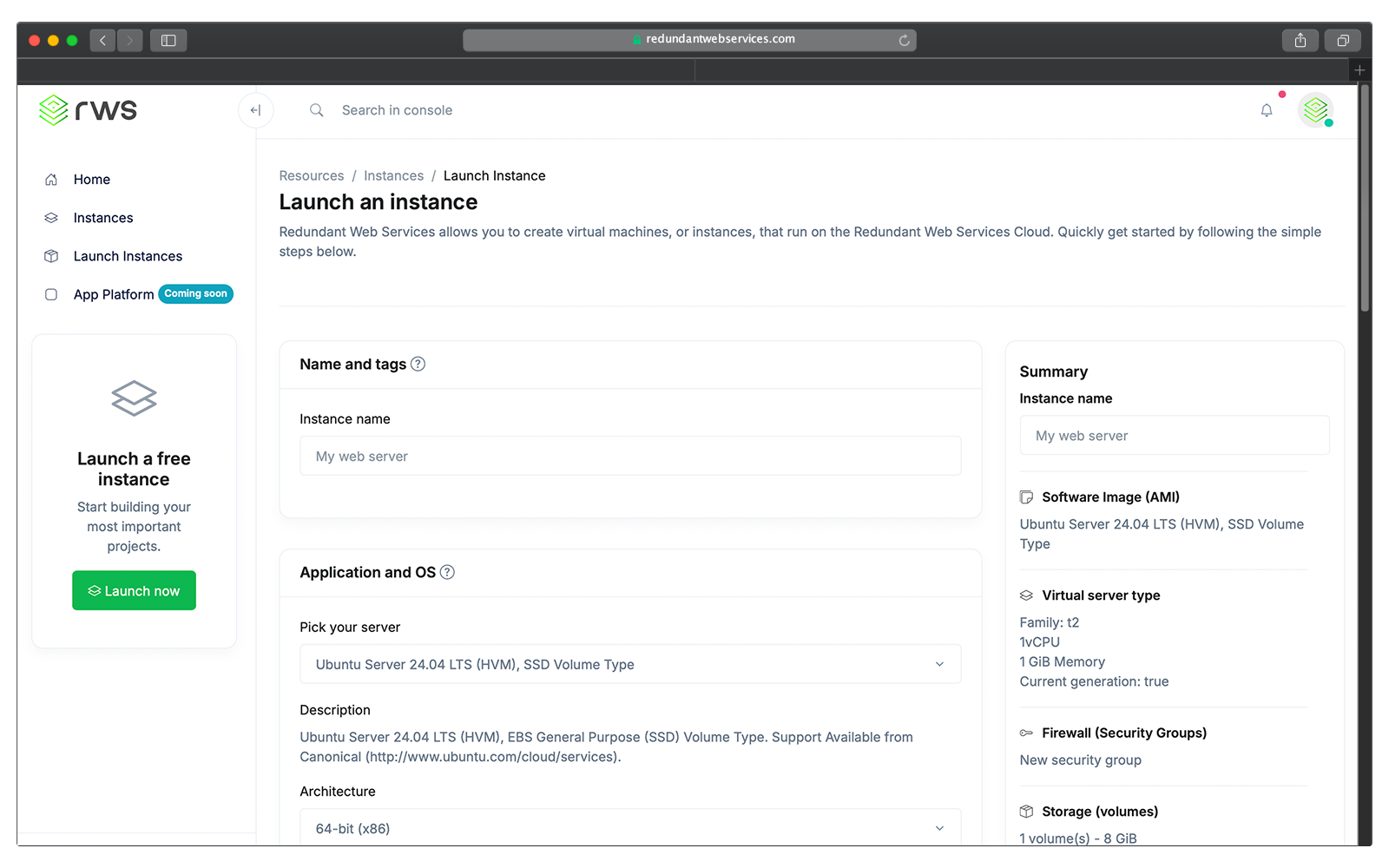
Task: Click the help icon beside Application and OS
Action: 447,572
